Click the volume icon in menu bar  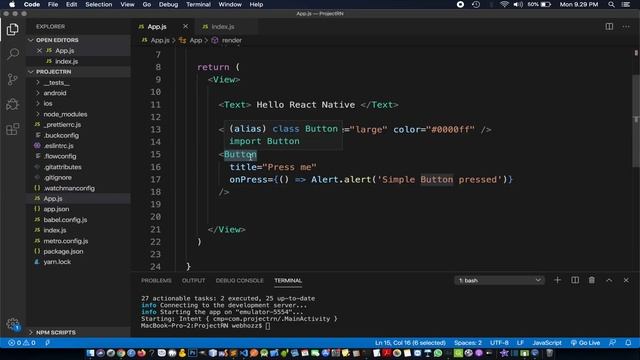point(518,4)
